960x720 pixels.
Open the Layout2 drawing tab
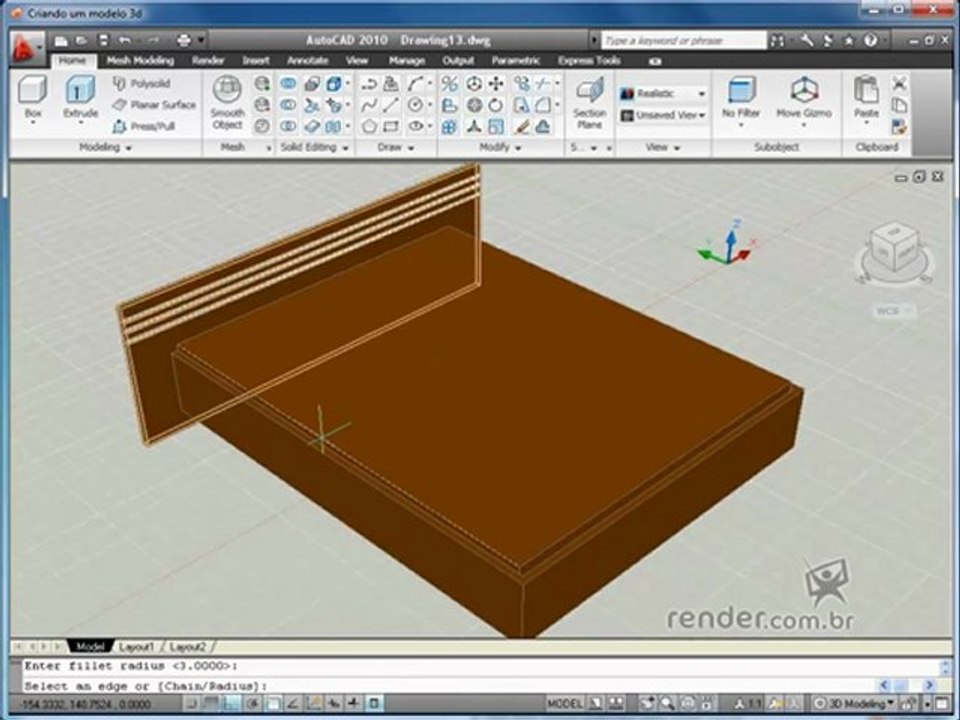[x=187, y=647]
